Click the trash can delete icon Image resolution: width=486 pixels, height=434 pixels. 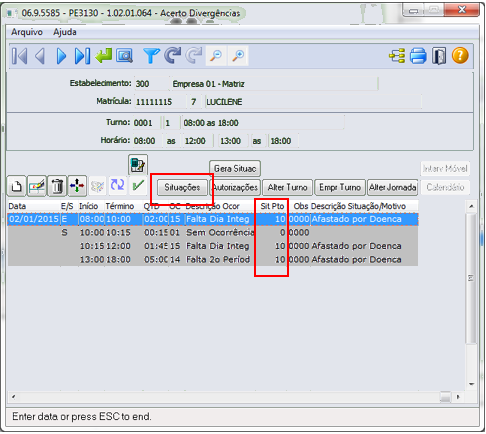click(57, 186)
